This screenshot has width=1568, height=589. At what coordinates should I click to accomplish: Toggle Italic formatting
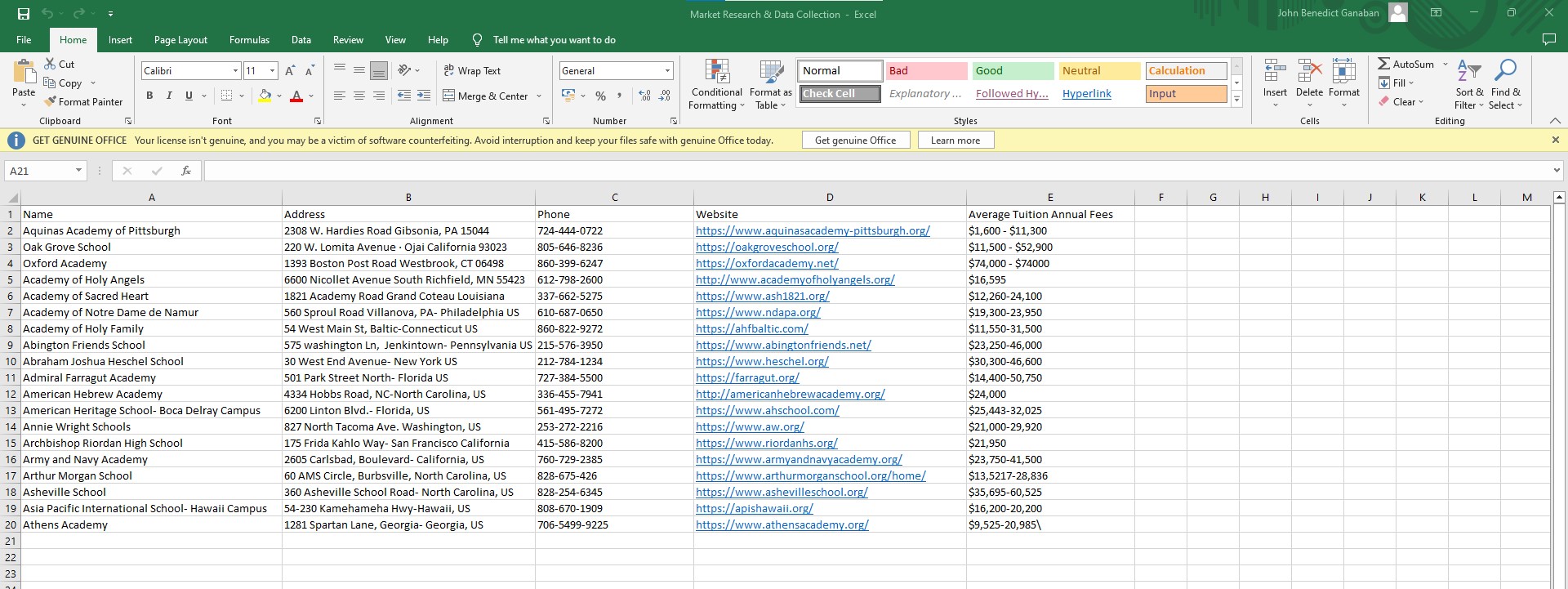[x=169, y=96]
